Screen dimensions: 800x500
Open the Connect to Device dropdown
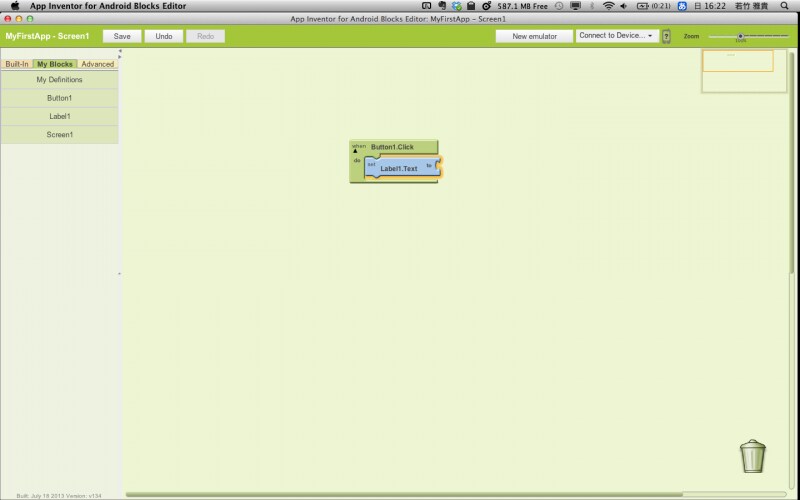pyautogui.click(x=617, y=36)
